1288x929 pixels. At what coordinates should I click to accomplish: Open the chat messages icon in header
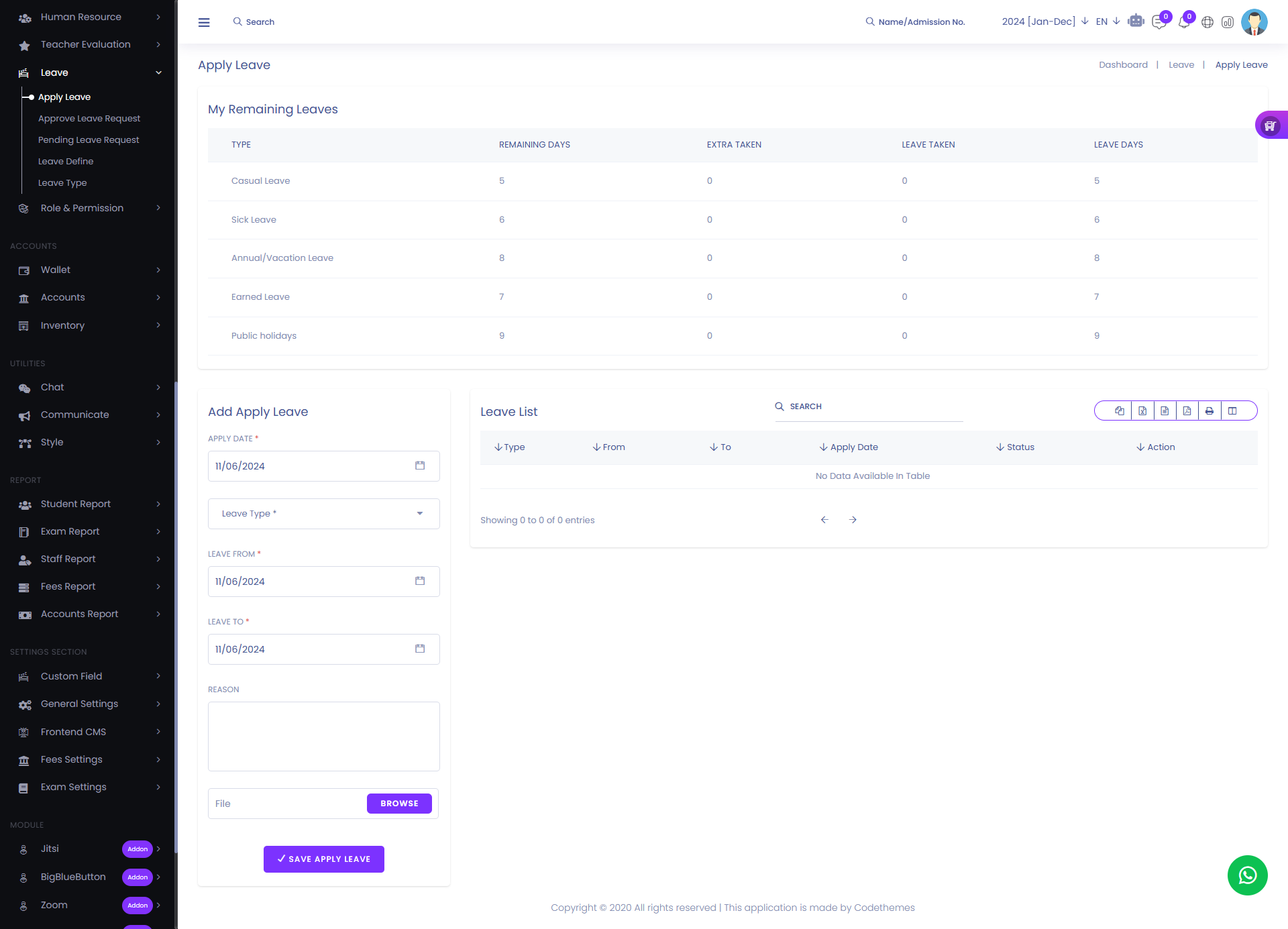click(1159, 22)
